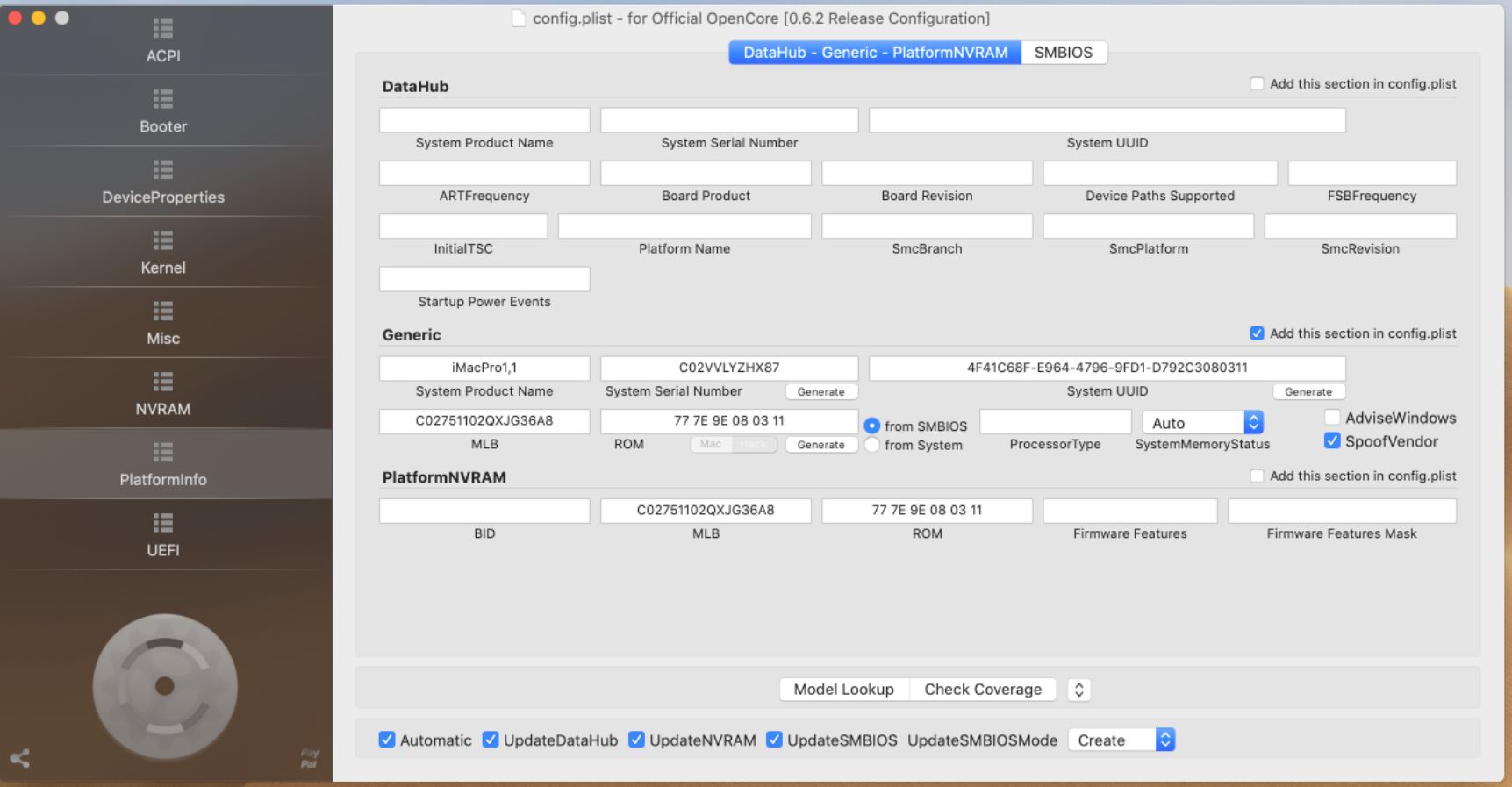Click the DataHub System Product Name field
This screenshot has width=1512, height=787.
pos(484,120)
